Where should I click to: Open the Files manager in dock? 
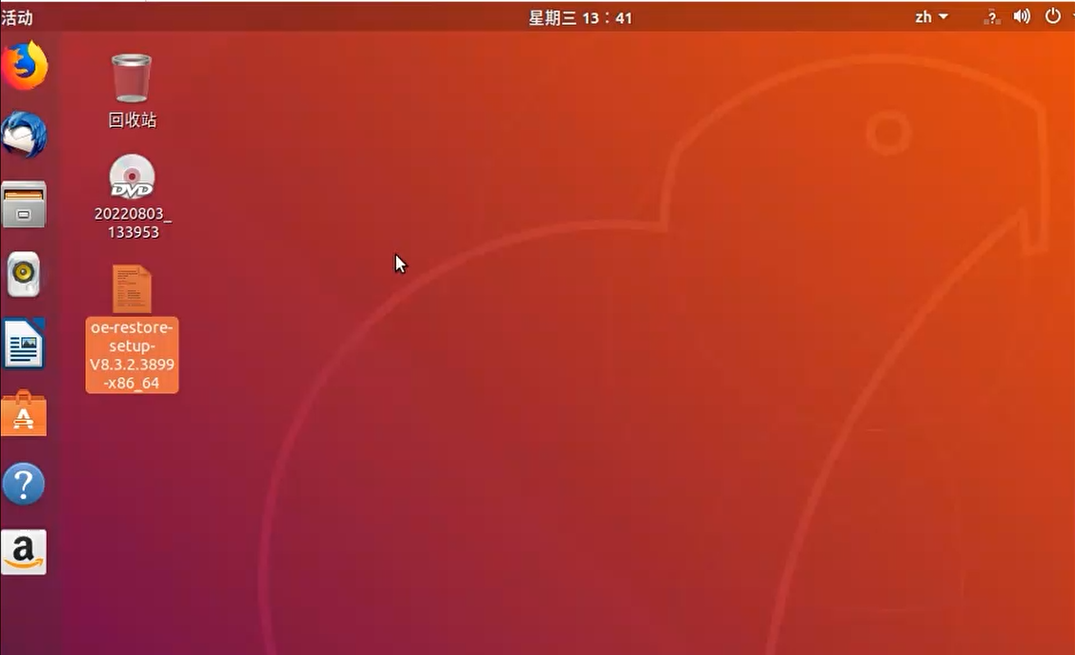coord(24,205)
